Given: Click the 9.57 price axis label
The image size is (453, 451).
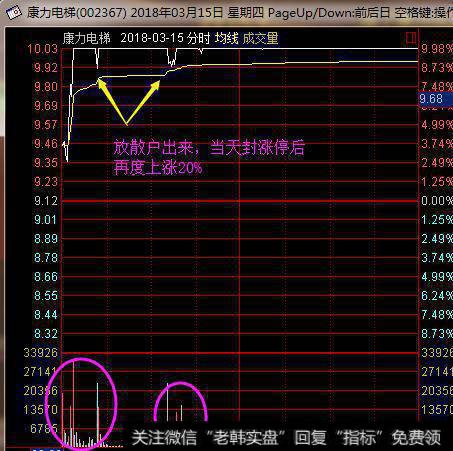Looking at the screenshot, I should click(46, 125).
